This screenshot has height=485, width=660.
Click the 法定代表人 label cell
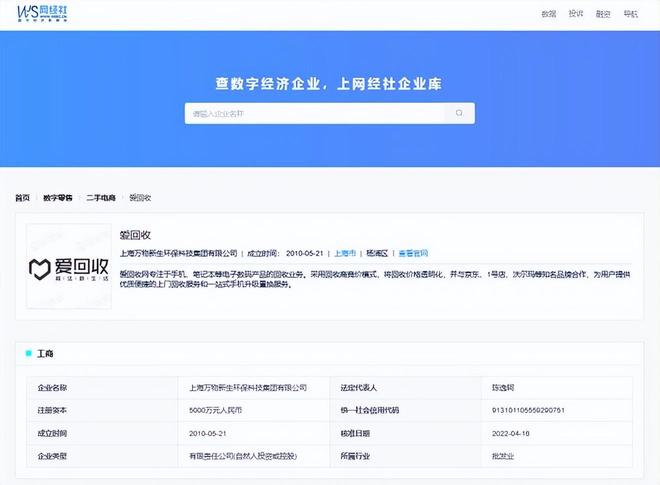tap(405, 388)
